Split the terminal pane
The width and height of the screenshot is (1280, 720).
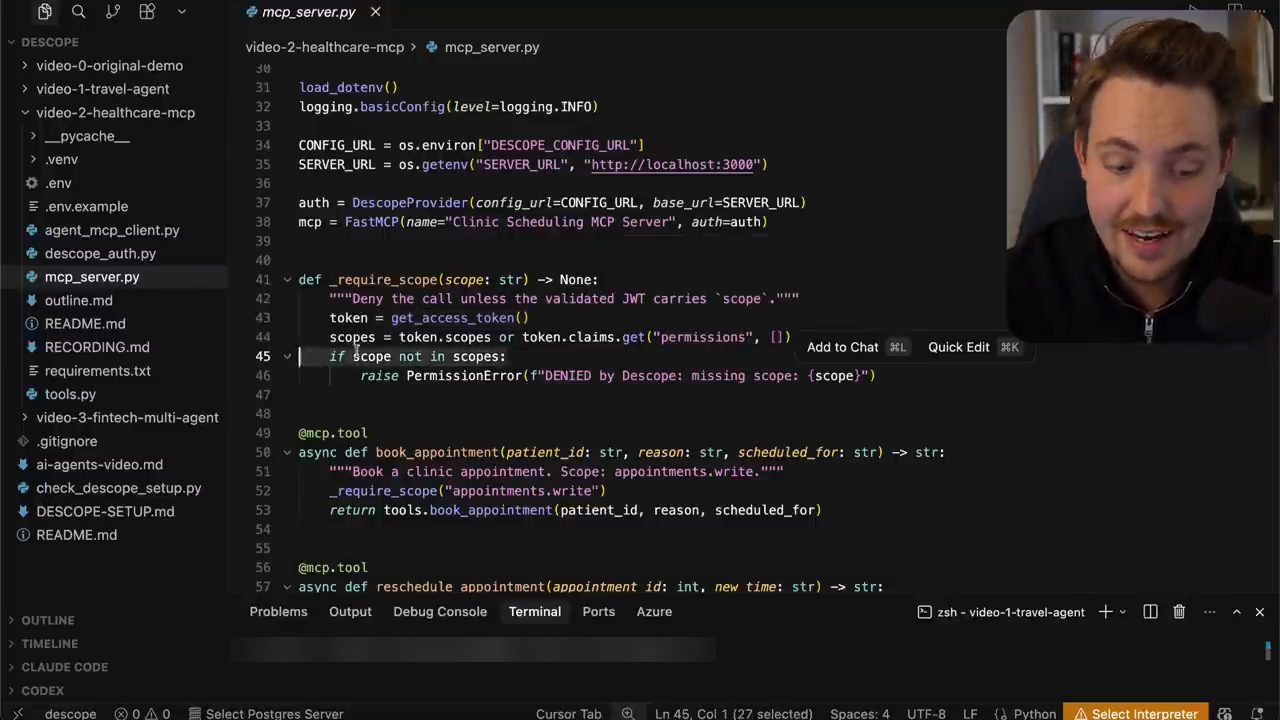[x=1150, y=612]
